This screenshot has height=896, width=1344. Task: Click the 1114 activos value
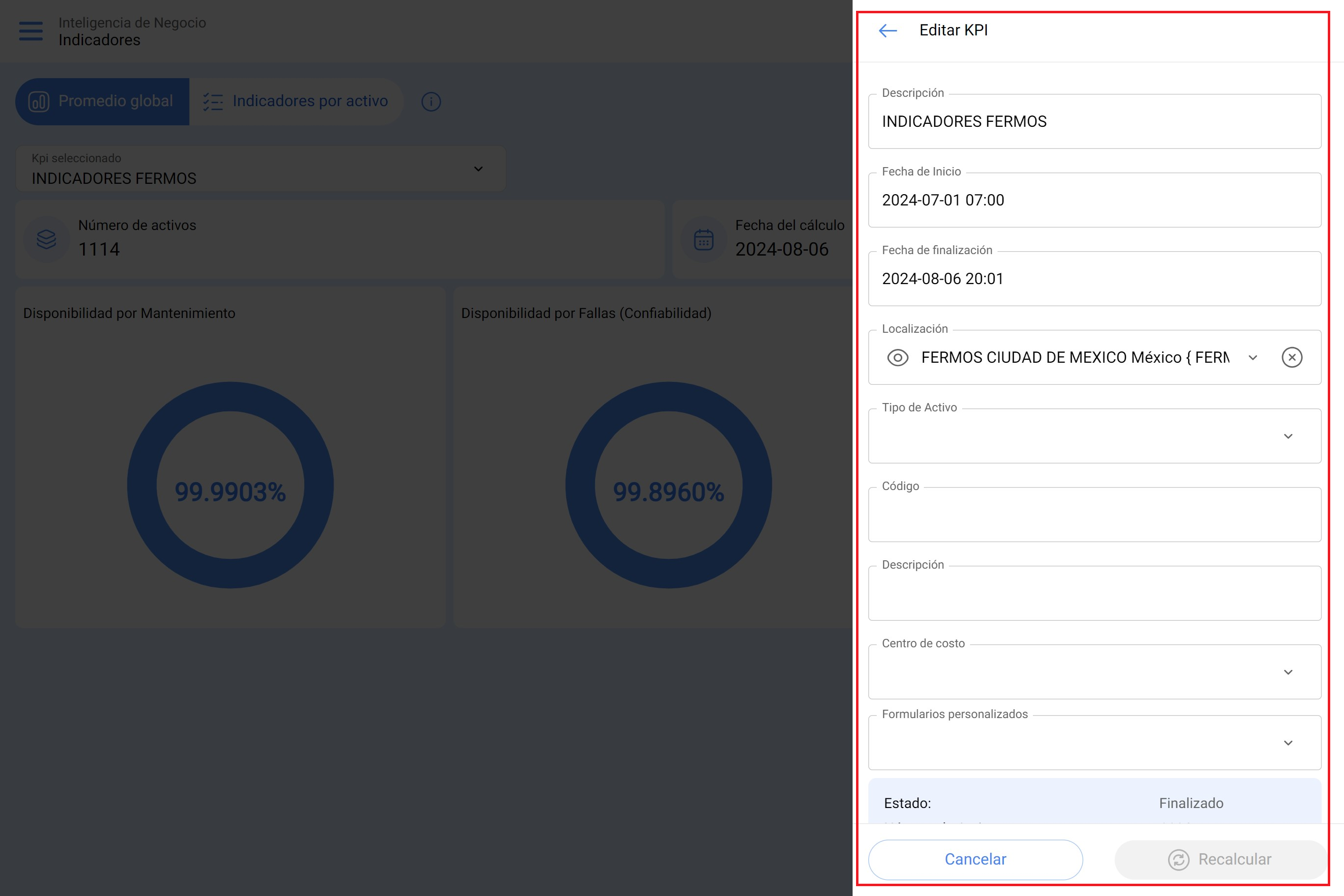pyautogui.click(x=99, y=249)
